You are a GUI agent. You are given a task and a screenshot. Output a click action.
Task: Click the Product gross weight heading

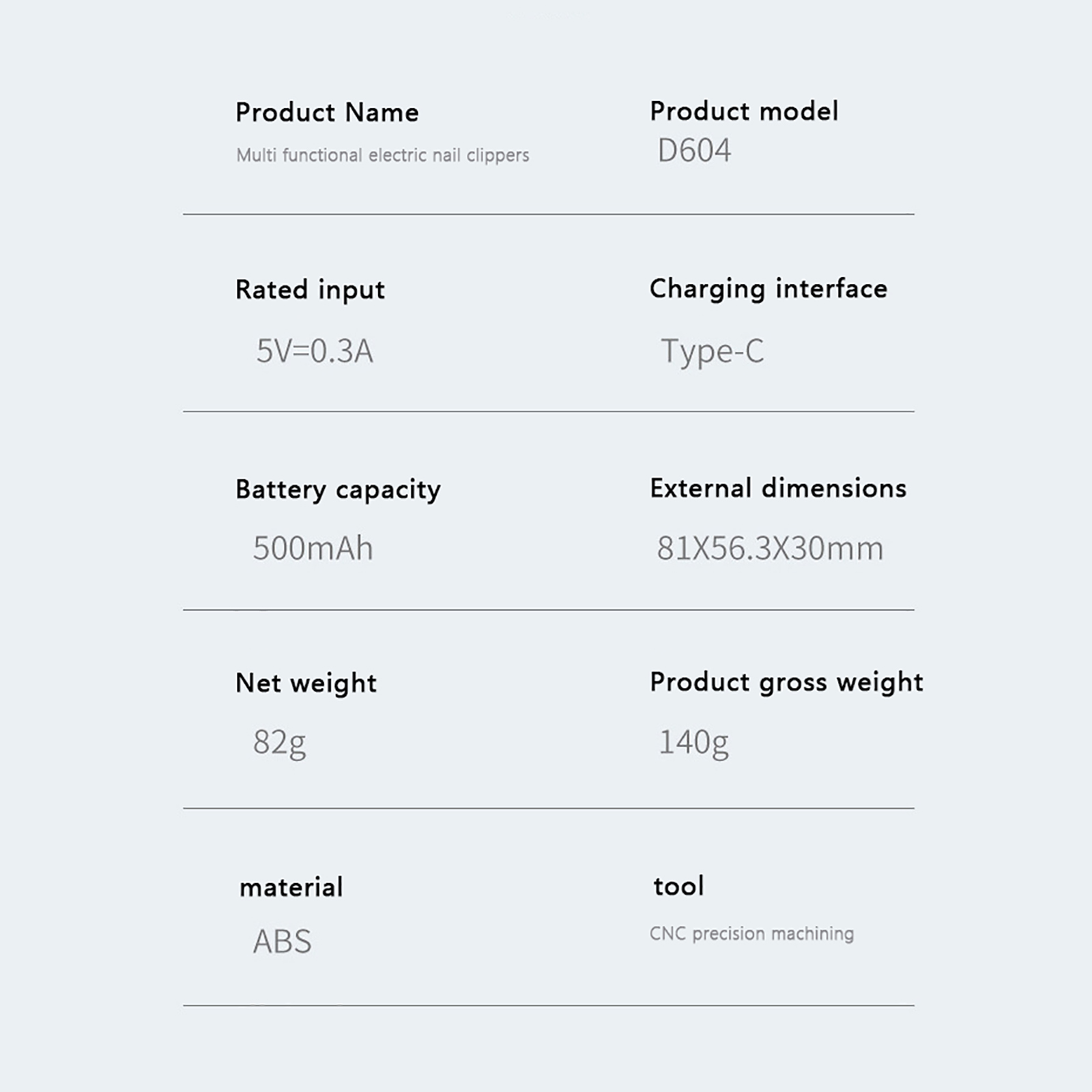pyautogui.click(x=786, y=682)
